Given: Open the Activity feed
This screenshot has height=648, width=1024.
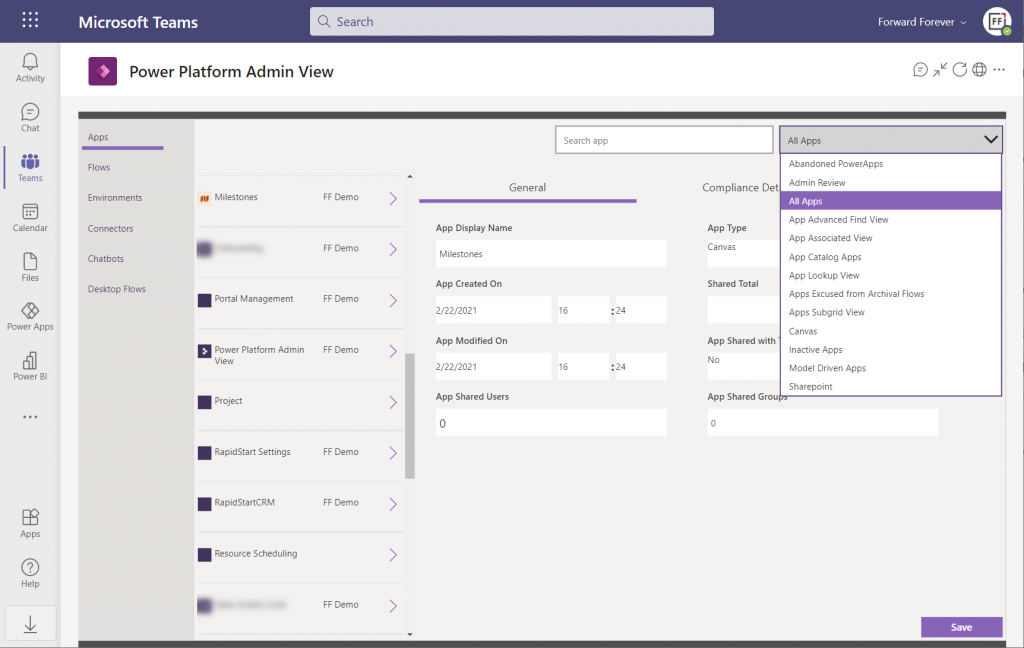Looking at the screenshot, I should 30,68.
